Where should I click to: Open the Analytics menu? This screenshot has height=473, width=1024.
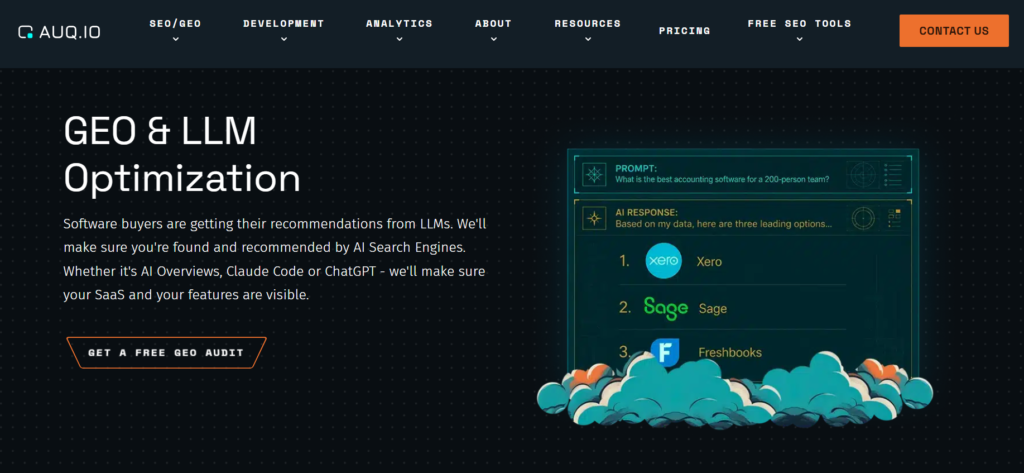coord(399,24)
